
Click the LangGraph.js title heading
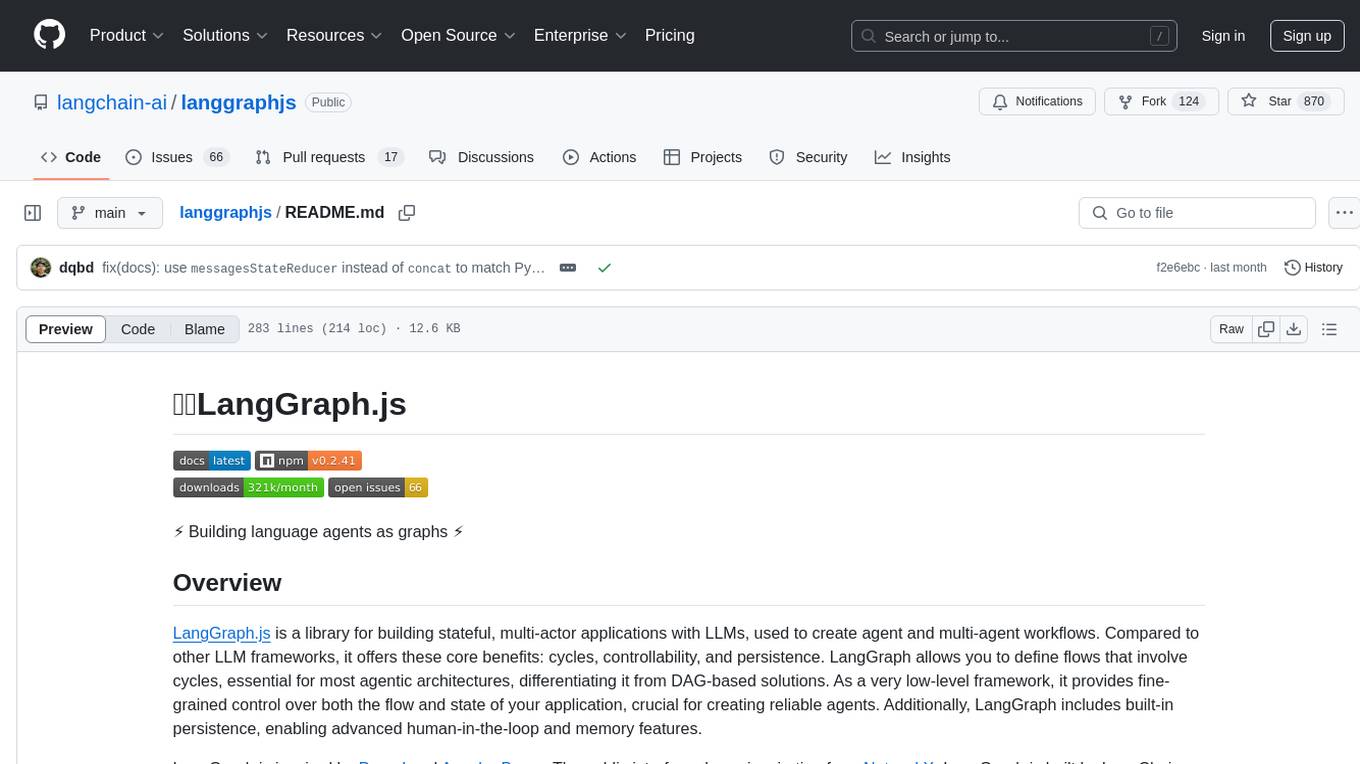point(290,404)
